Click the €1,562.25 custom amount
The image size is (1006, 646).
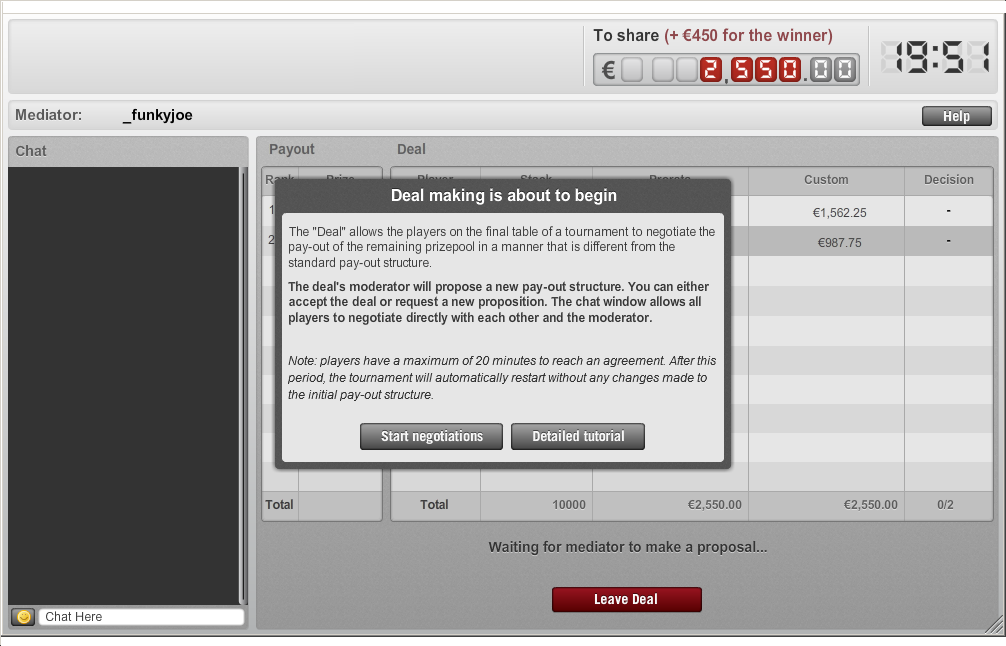click(x=839, y=212)
